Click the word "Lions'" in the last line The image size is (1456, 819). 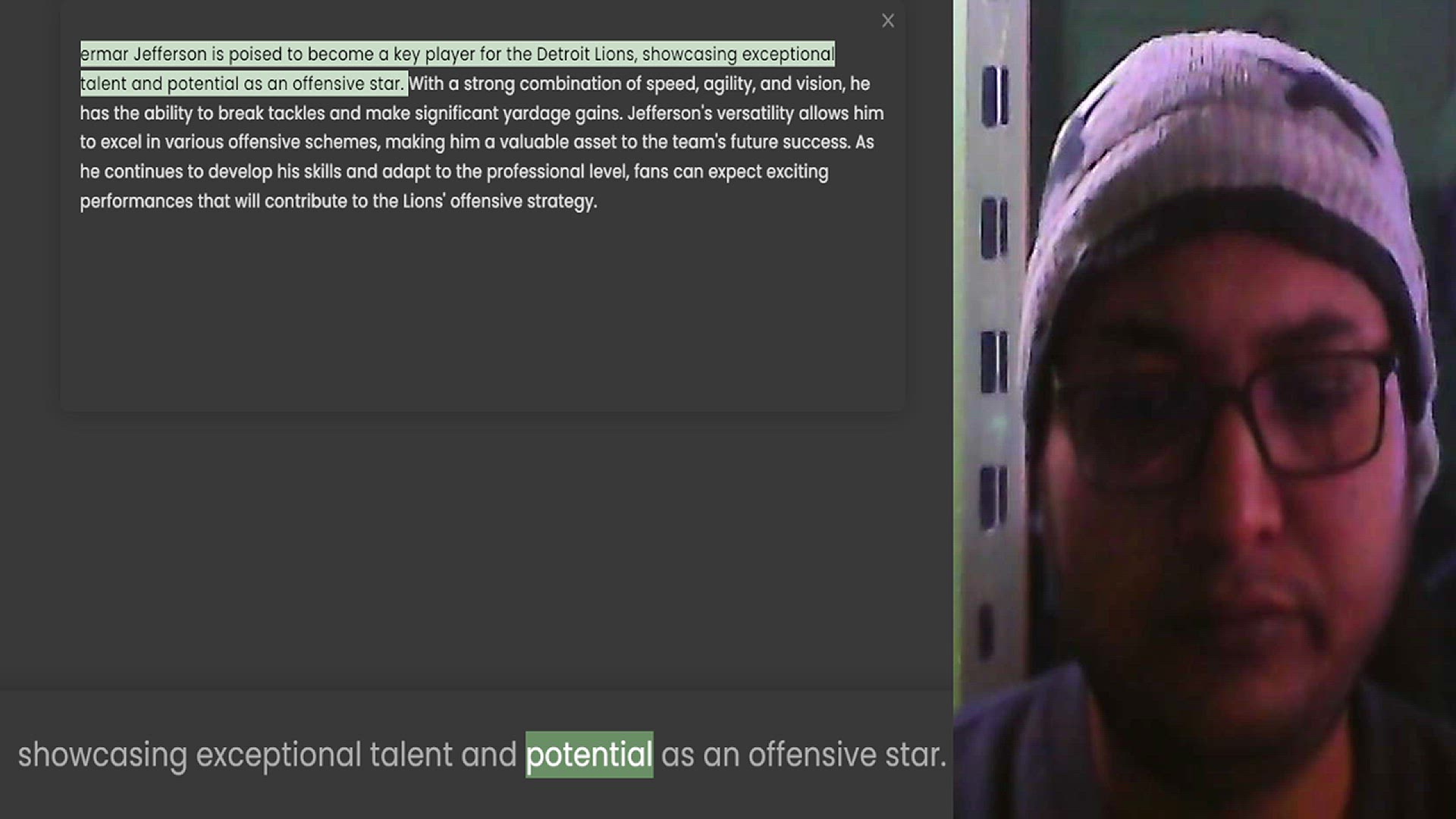tap(424, 202)
